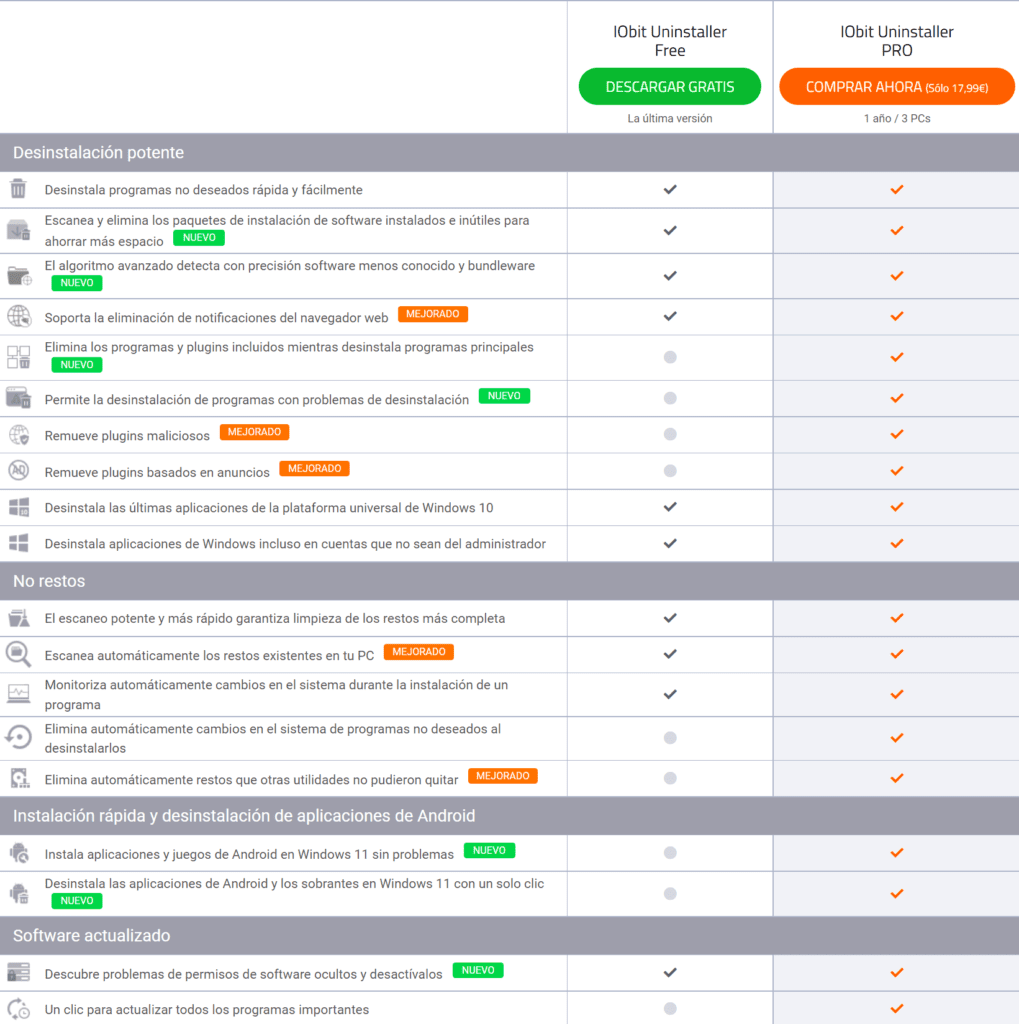Click the trash can icon for uninstalling unwanted programs
Viewport: 1019px width, 1024px height.
click(x=18, y=189)
